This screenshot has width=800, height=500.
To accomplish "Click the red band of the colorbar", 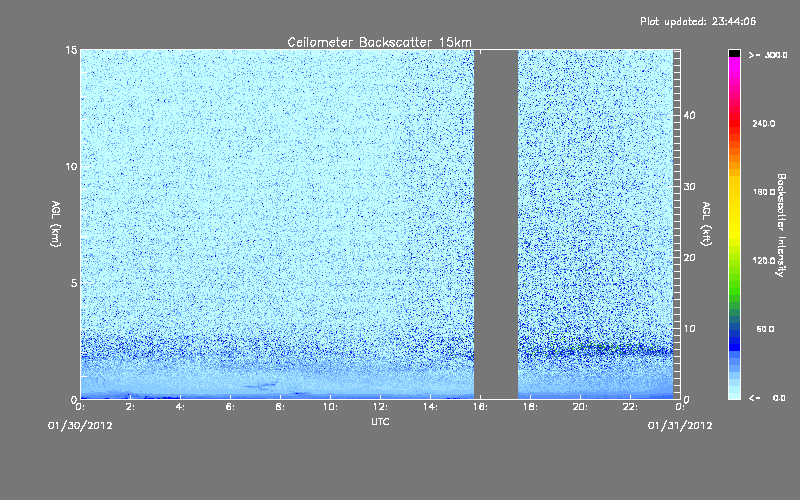I will 734,122.
